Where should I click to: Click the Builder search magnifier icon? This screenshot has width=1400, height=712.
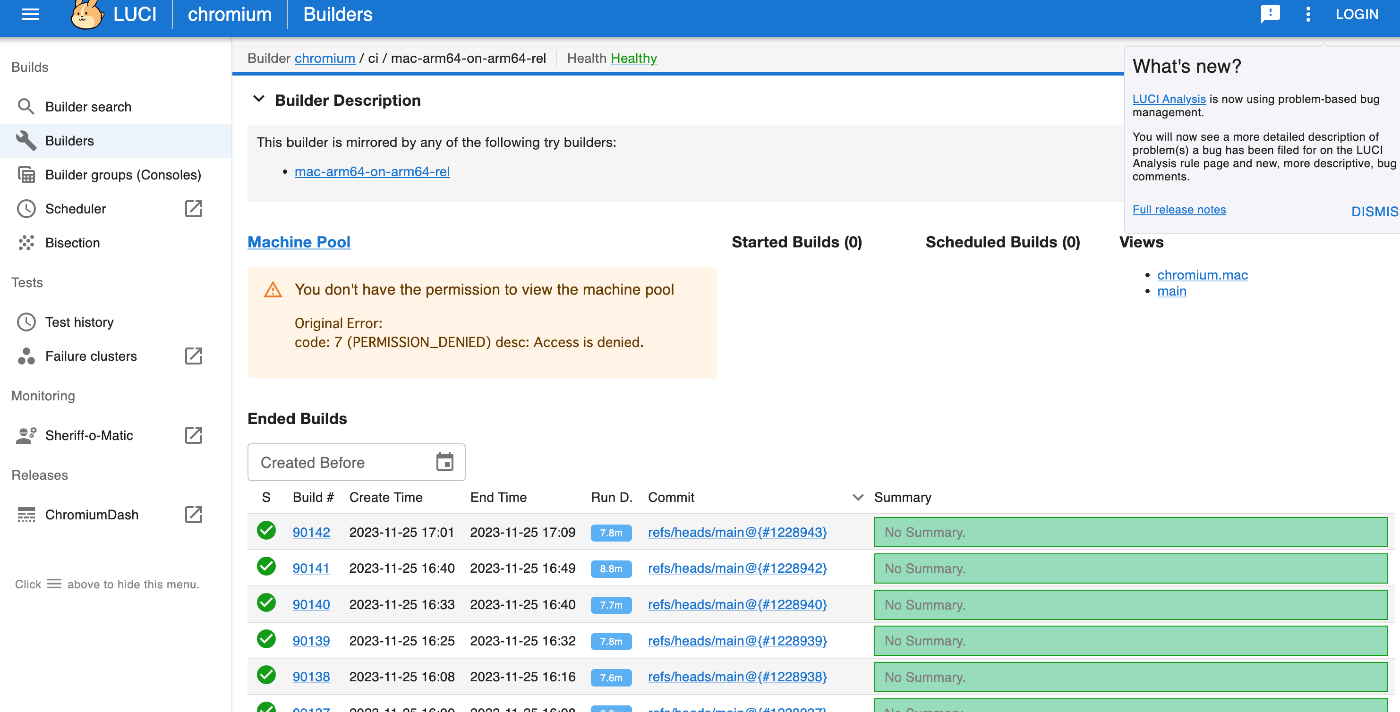[x=26, y=107]
